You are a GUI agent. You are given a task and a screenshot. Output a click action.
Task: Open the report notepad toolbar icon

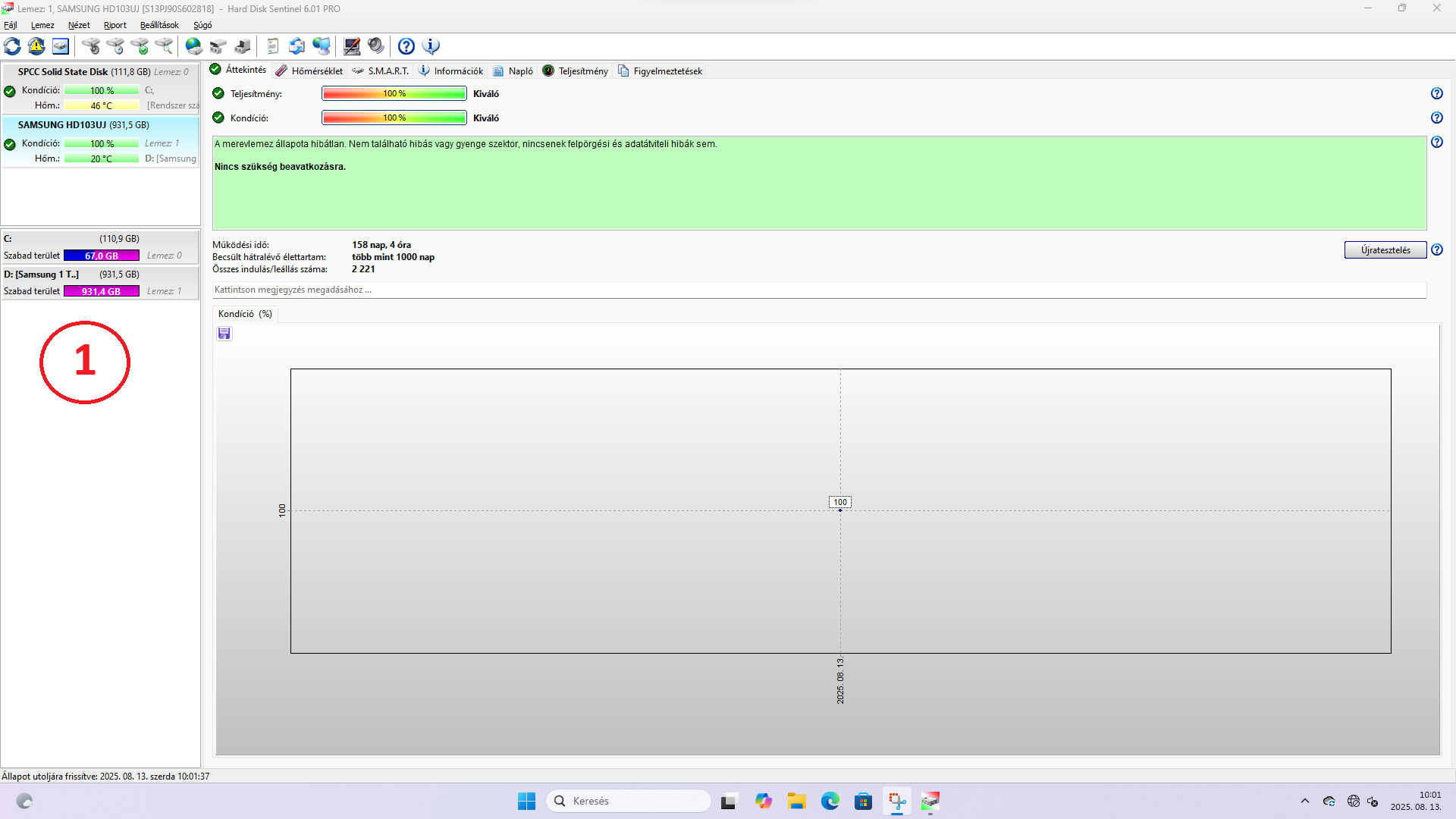pos(273,46)
